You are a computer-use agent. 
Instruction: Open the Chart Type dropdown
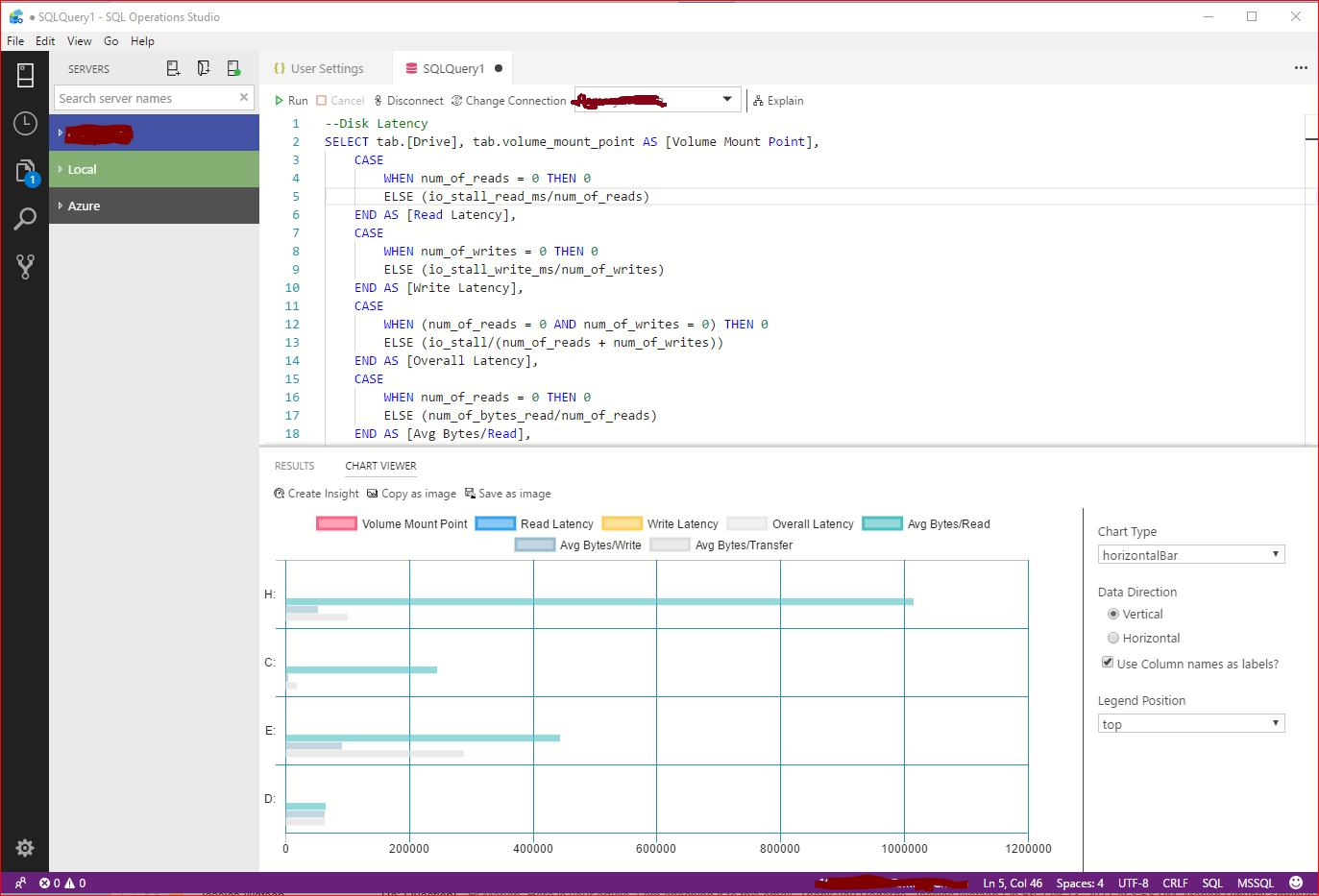click(x=1190, y=555)
